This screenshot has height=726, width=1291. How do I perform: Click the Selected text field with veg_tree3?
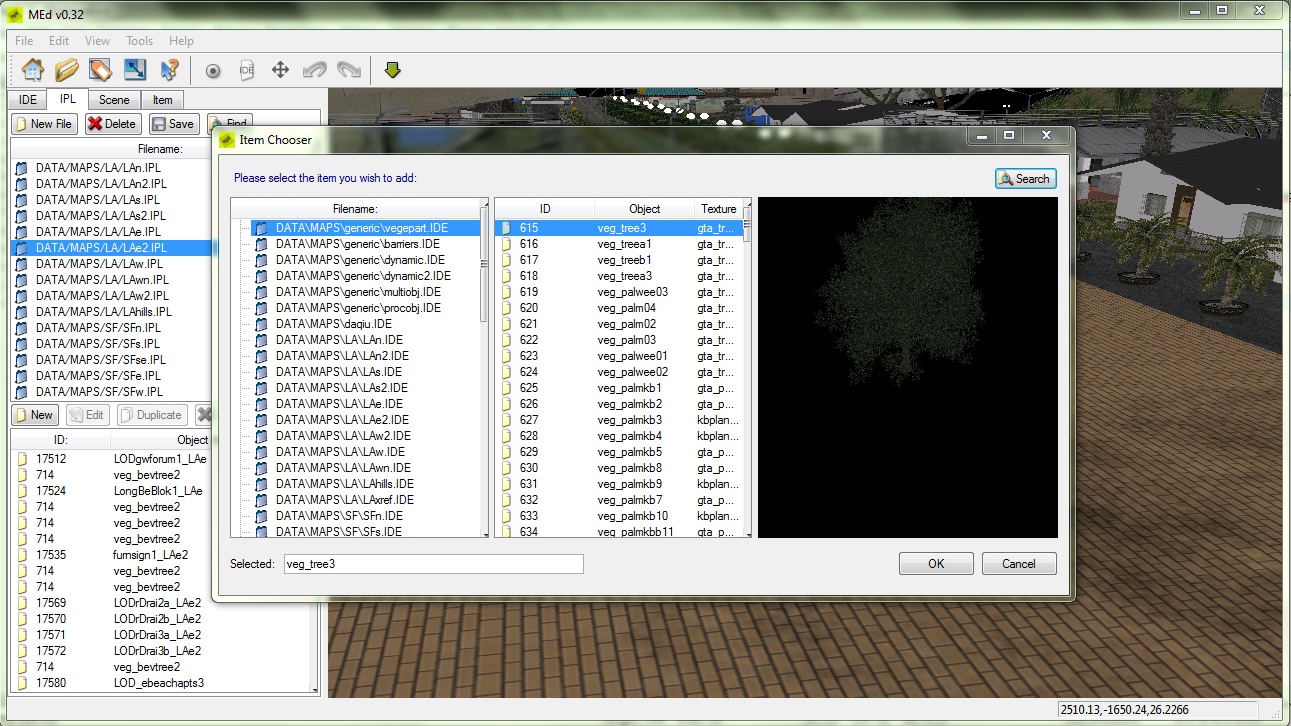tap(433, 564)
